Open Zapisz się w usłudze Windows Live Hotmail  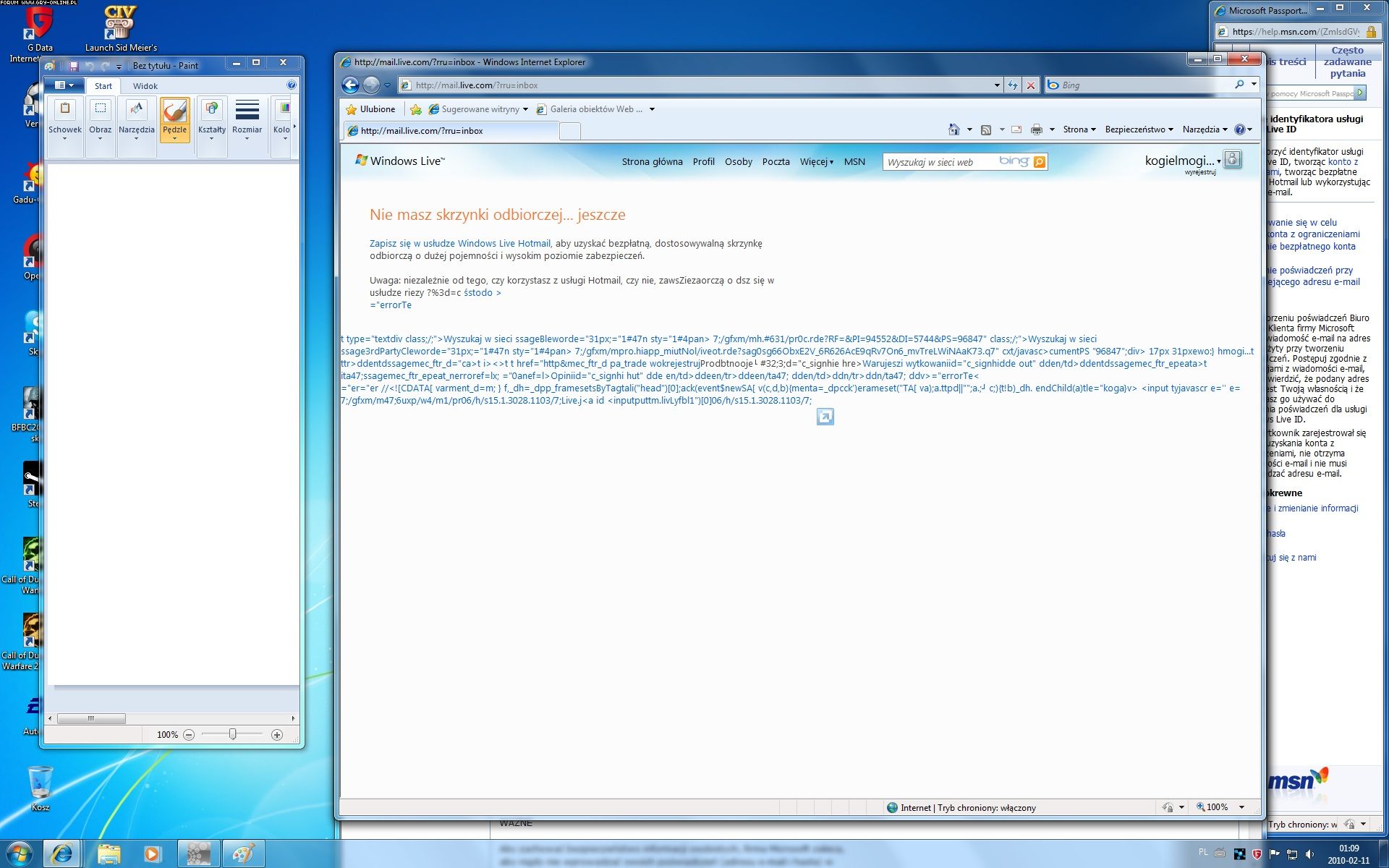tap(460, 244)
